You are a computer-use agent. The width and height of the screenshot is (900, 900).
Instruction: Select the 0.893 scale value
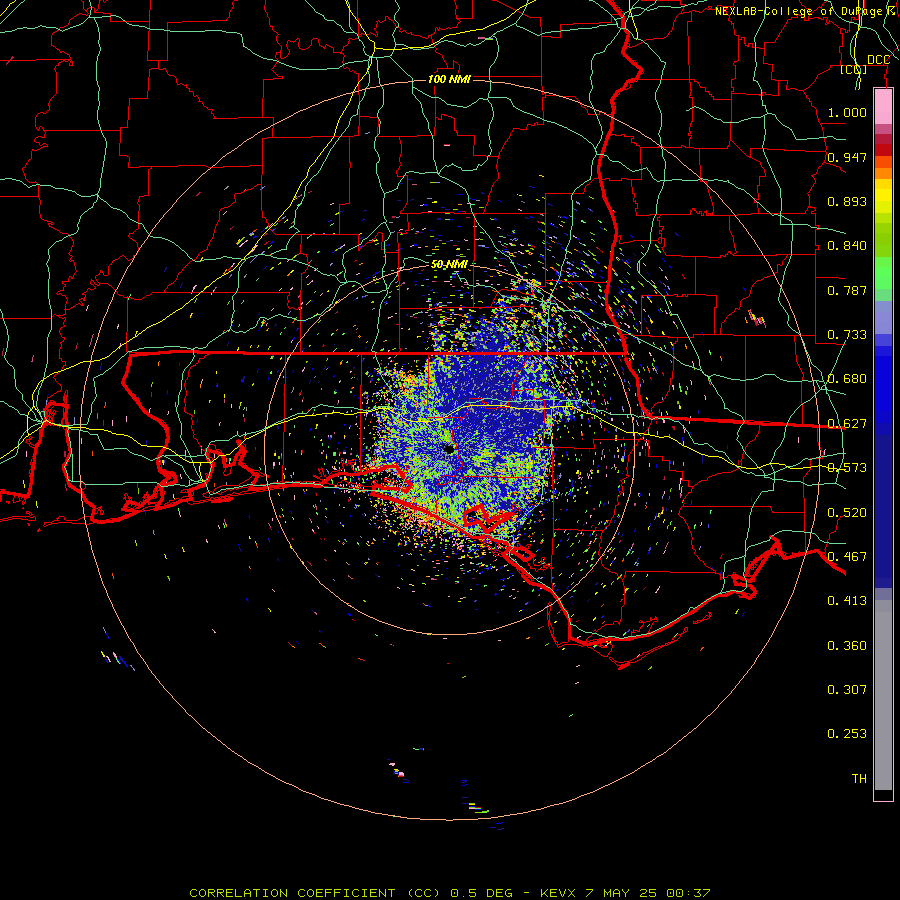point(847,201)
